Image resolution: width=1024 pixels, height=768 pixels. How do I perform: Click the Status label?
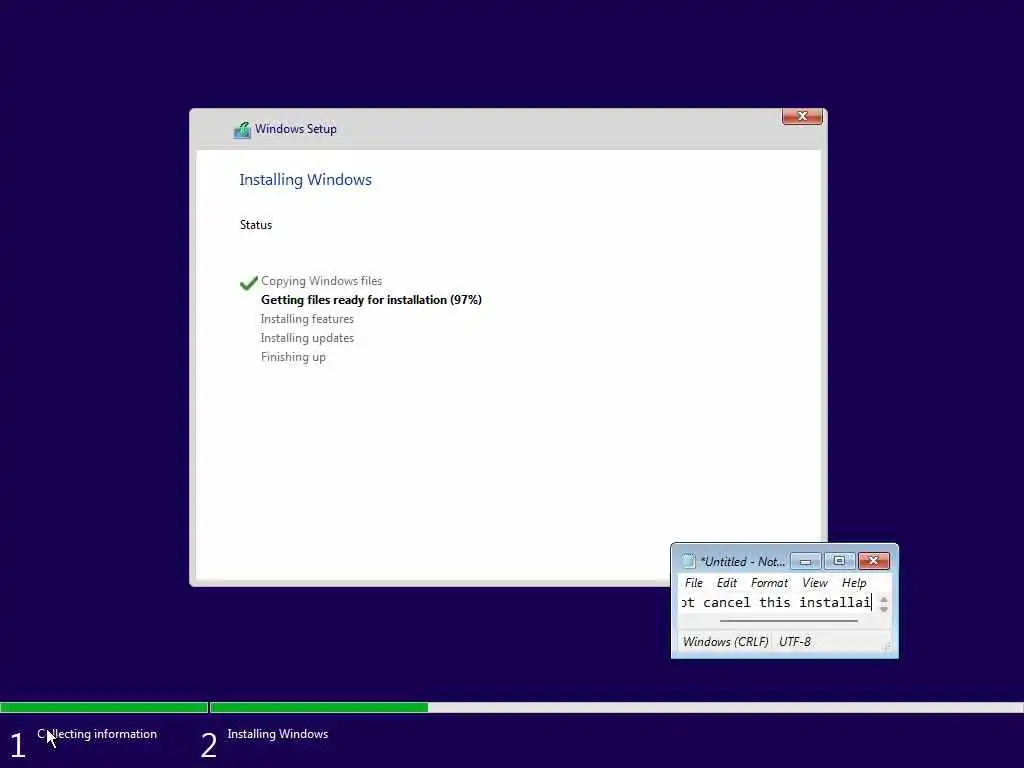pyautogui.click(x=255, y=225)
